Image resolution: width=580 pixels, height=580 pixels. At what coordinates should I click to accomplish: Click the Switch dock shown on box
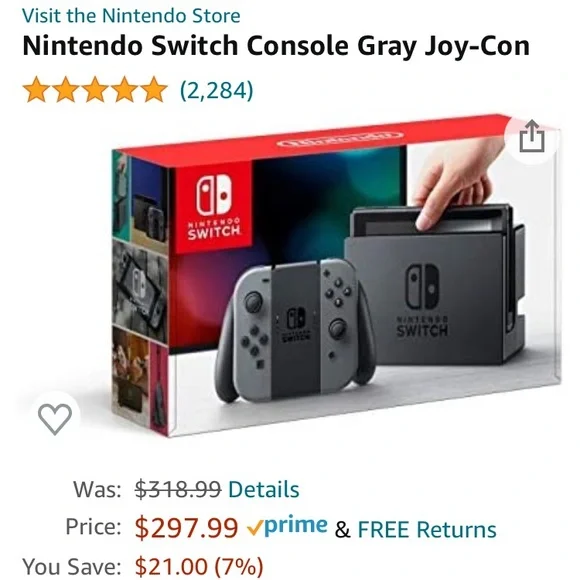(434, 284)
